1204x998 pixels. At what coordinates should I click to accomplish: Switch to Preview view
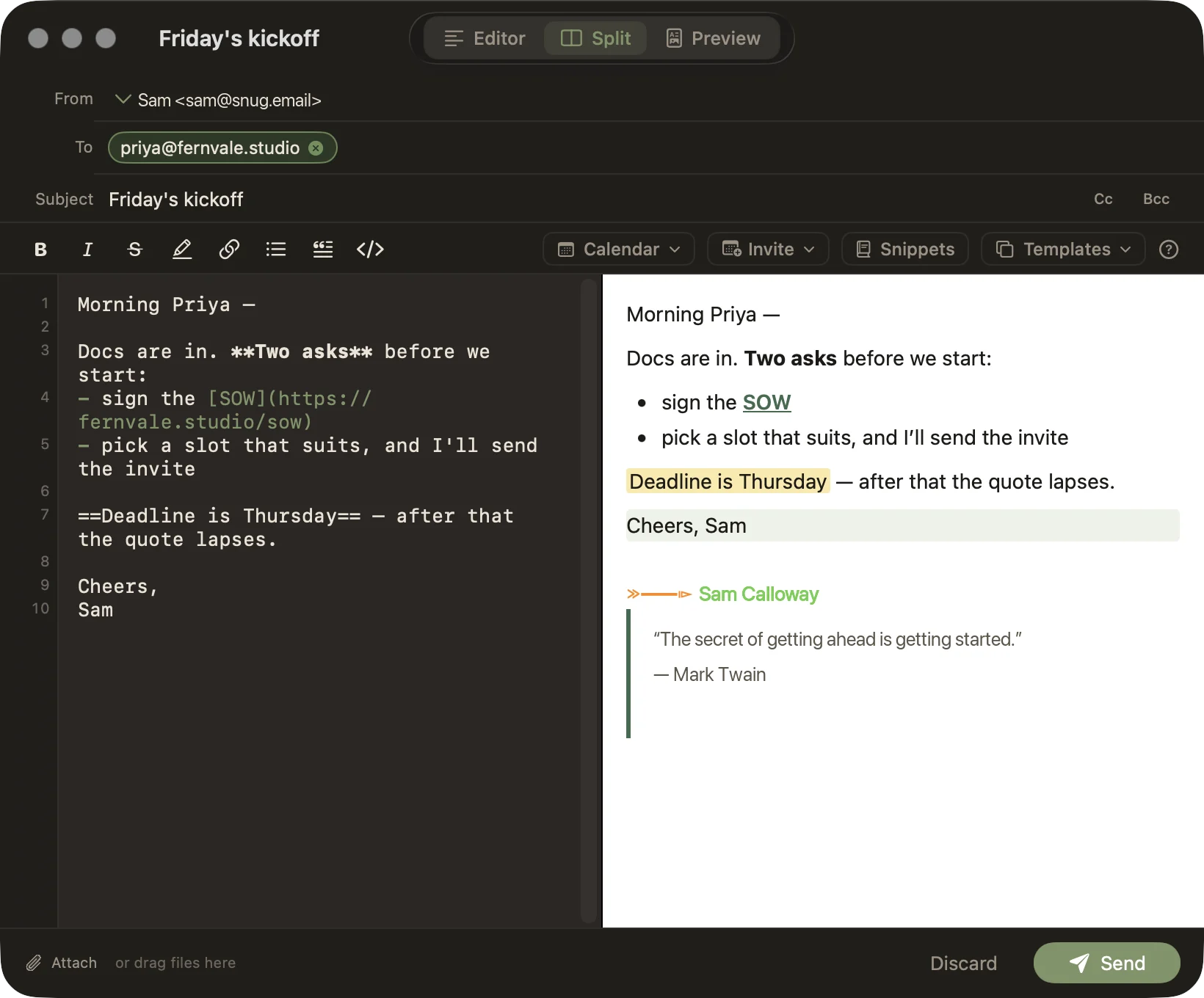pos(713,38)
